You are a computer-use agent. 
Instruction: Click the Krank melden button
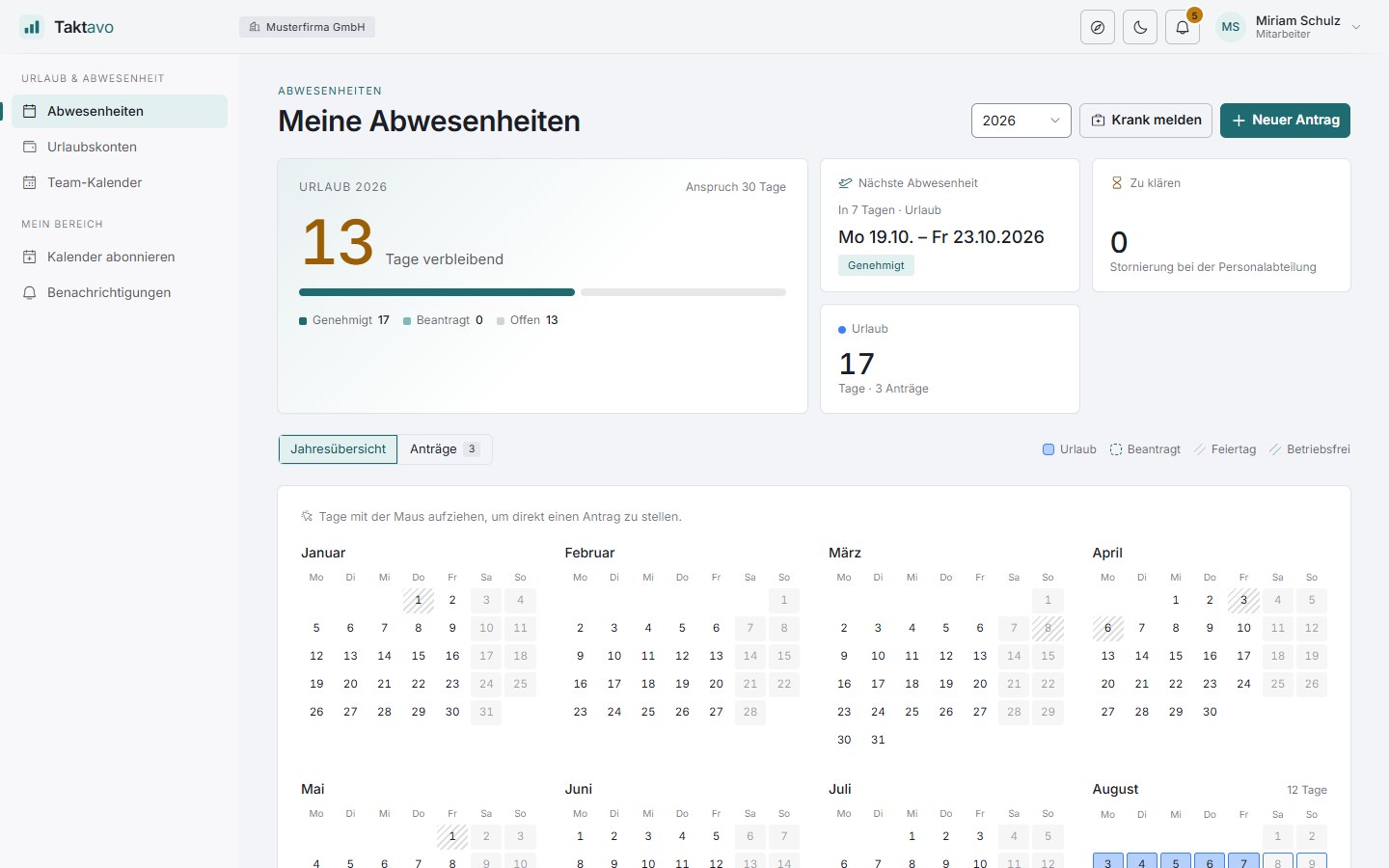pos(1146,121)
